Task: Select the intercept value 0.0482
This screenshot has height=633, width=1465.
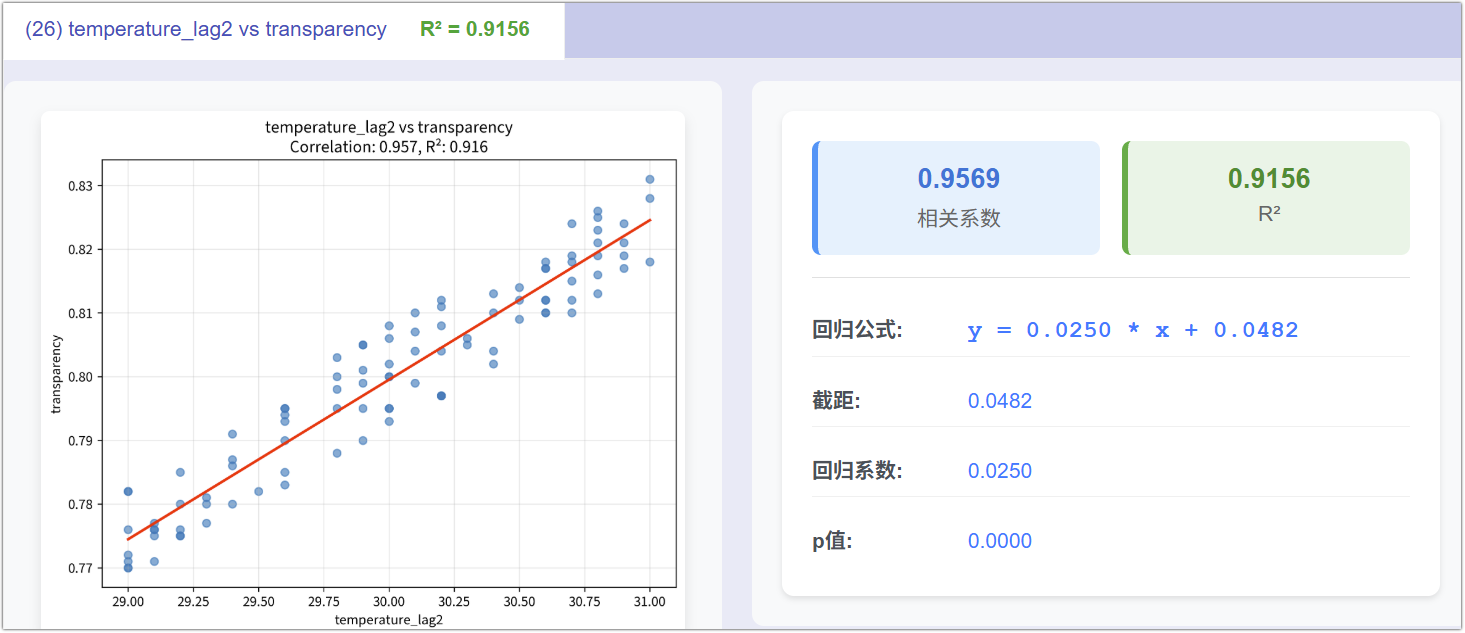Action: coord(1000,401)
